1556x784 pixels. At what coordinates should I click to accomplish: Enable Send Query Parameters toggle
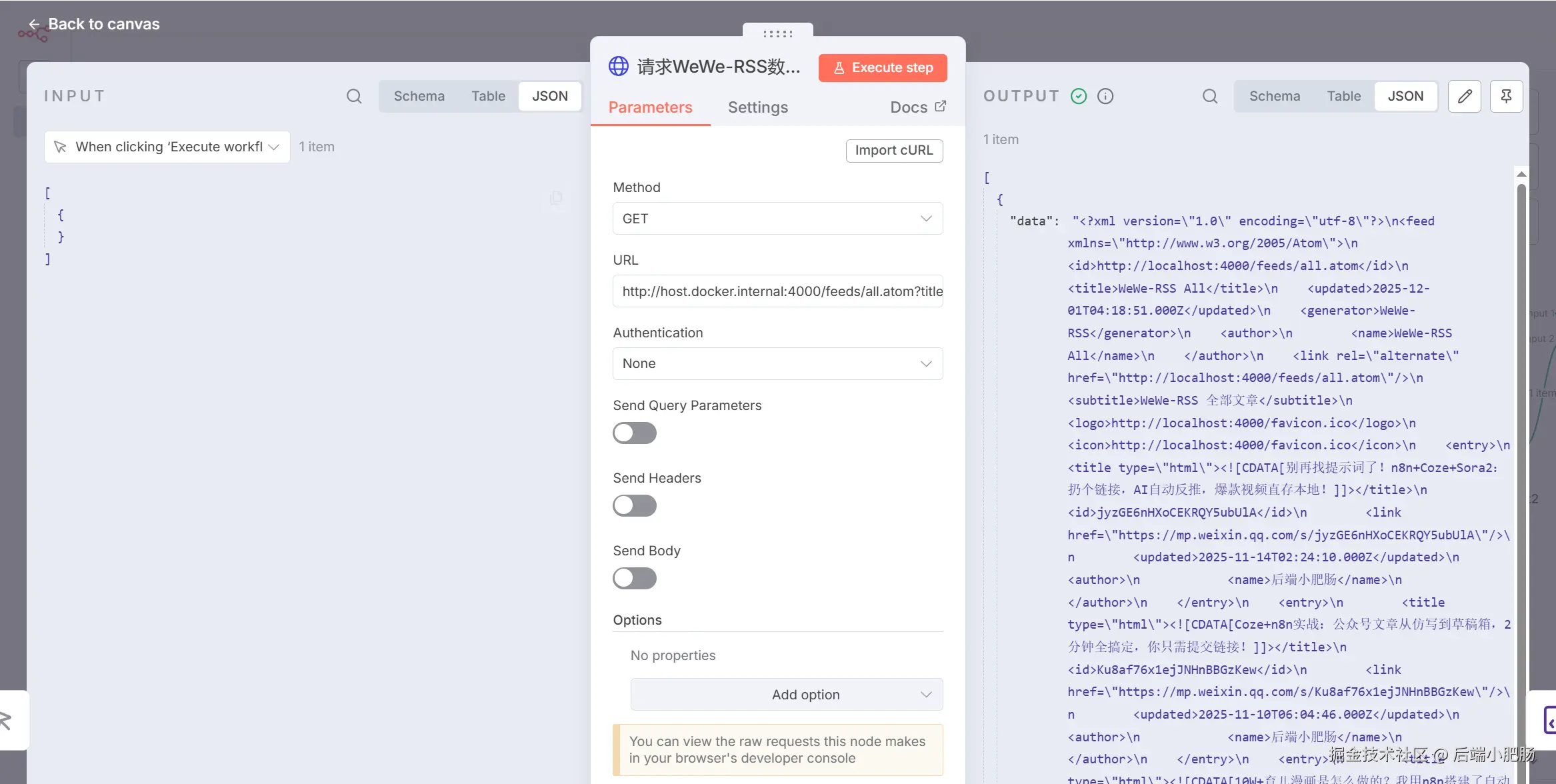pos(634,433)
